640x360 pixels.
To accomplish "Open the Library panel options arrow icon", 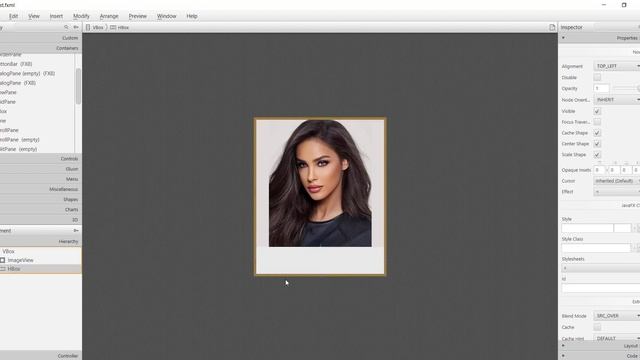I will tap(76, 27).
